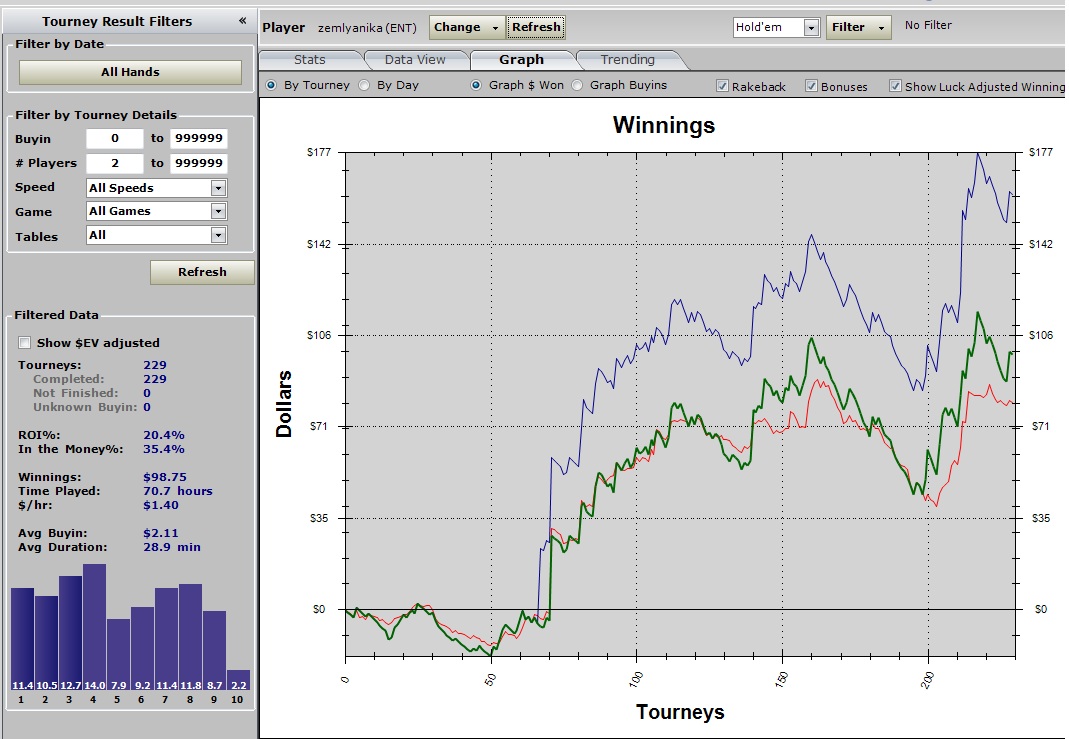This screenshot has width=1069, height=739.
Task: Open the Data View tab
Action: pos(415,60)
